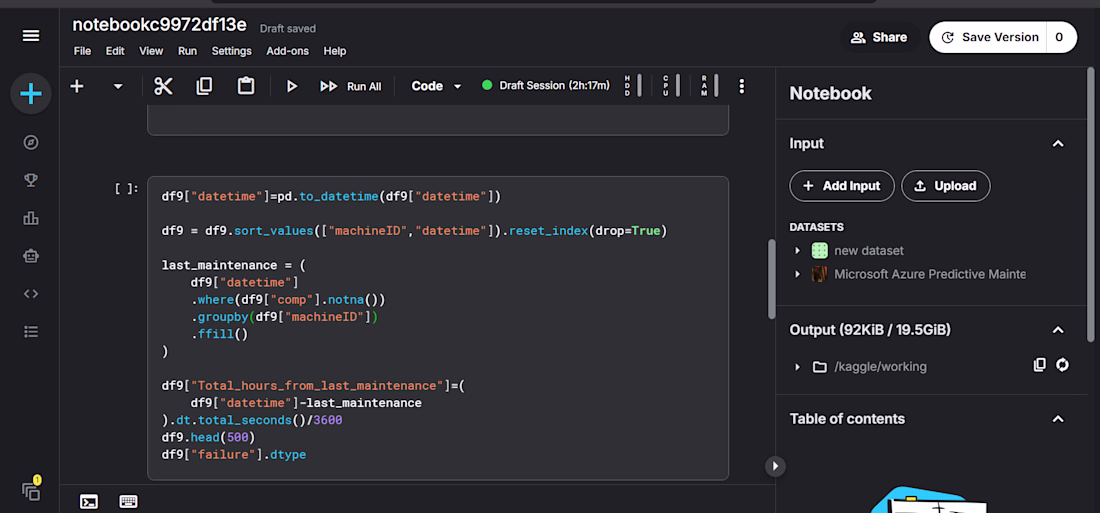This screenshot has width=1100, height=513.
Task: Open Datasets bar chart icon in sidebar
Action: point(31,218)
